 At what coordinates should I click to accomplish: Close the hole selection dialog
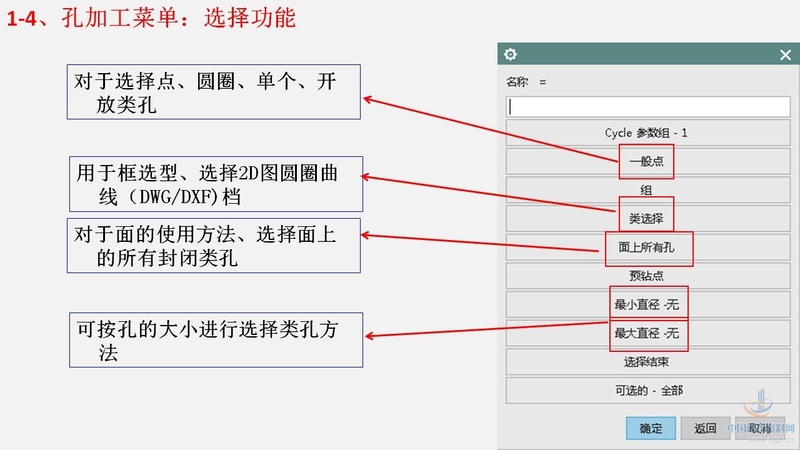click(785, 55)
